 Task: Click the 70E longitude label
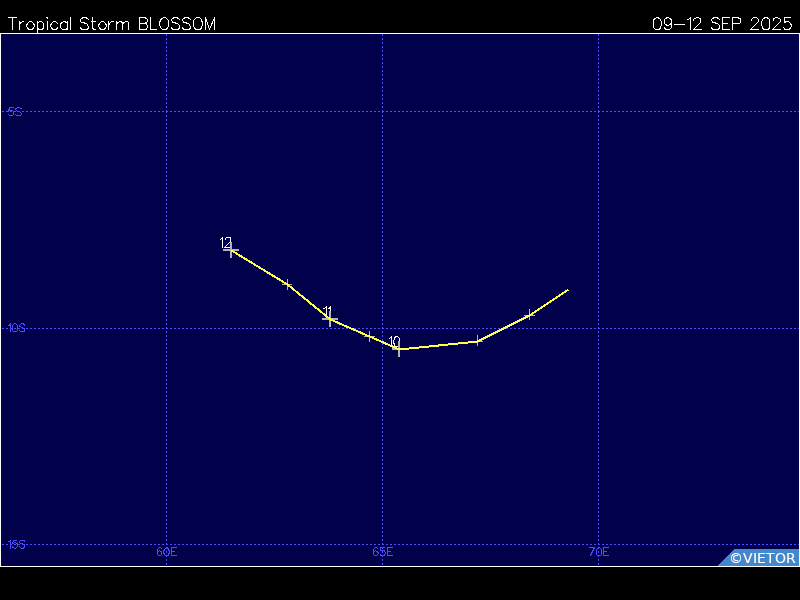pyautogui.click(x=598, y=552)
